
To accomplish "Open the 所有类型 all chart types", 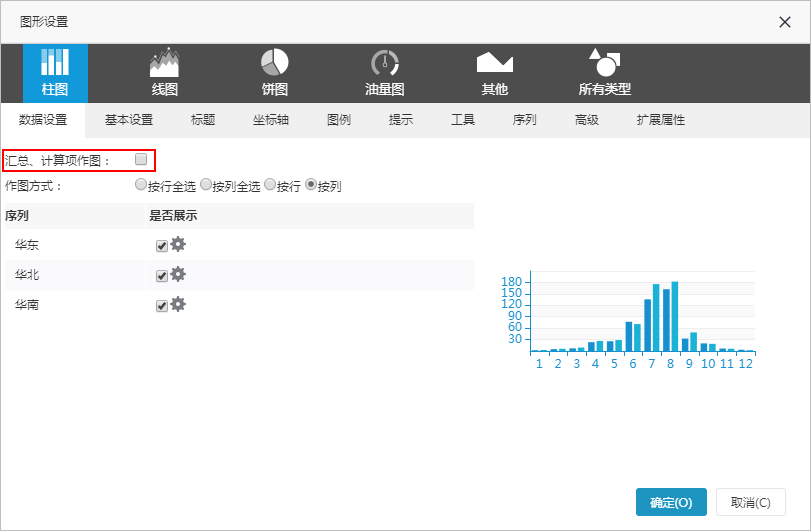I will pyautogui.click(x=605, y=73).
